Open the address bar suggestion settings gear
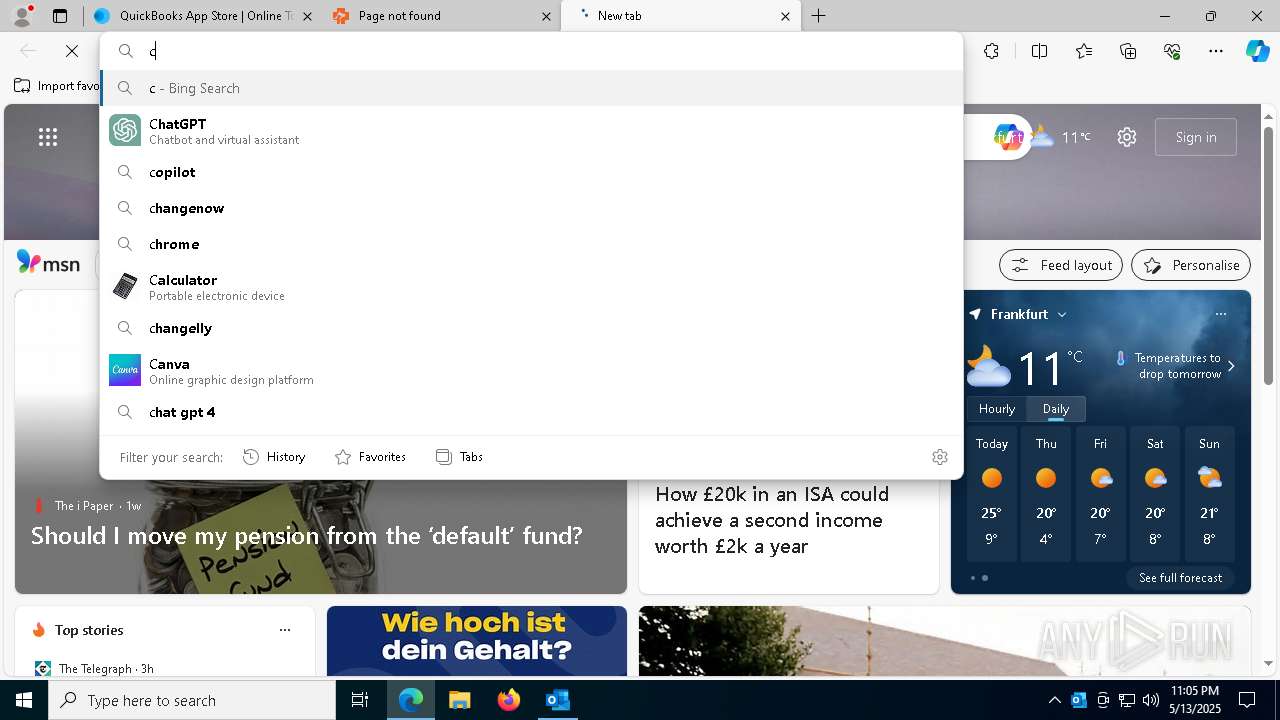Image resolution: width=1280 pixels, height=720 pixels. [939, 457]
